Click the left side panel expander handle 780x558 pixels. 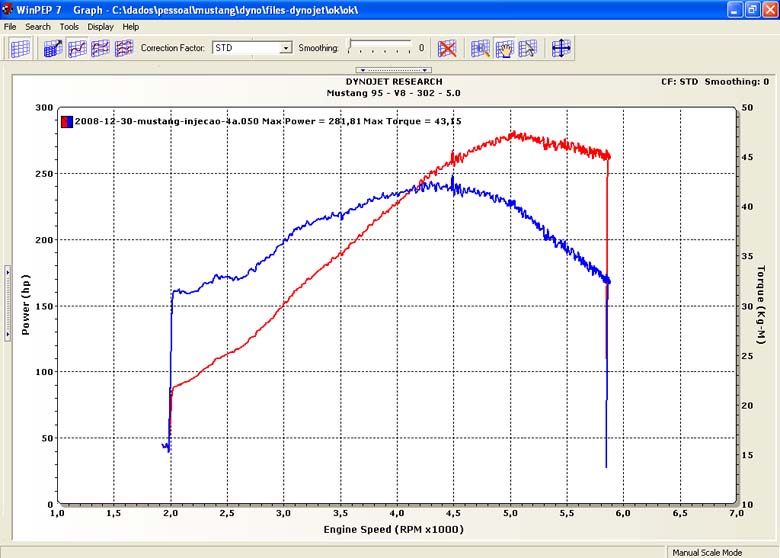7,303
